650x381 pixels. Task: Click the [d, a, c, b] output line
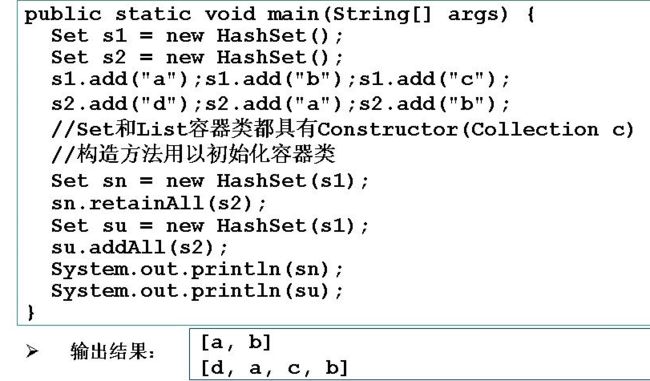tap(274, 368)
